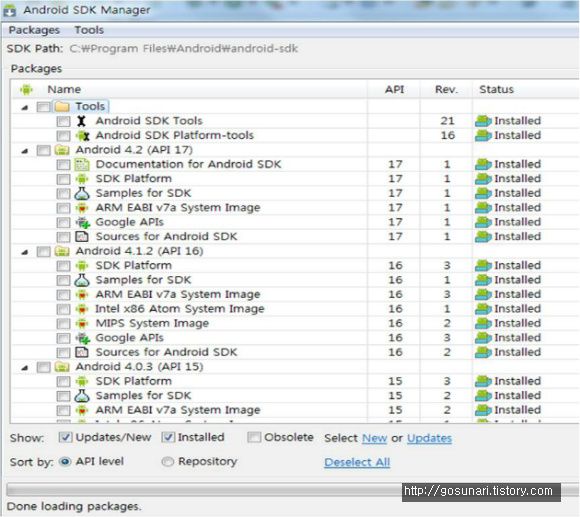Click the Updates link

429,438
